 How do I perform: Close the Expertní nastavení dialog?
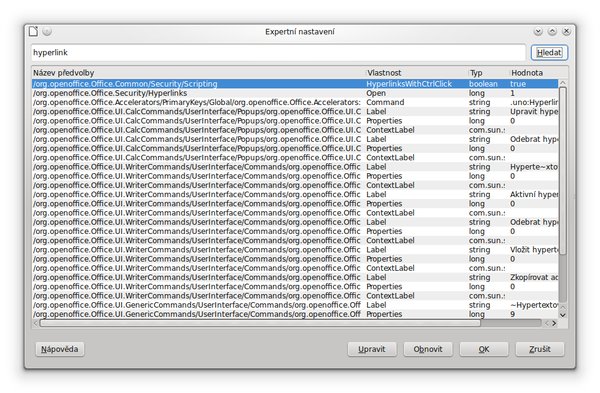click(566, 31)
